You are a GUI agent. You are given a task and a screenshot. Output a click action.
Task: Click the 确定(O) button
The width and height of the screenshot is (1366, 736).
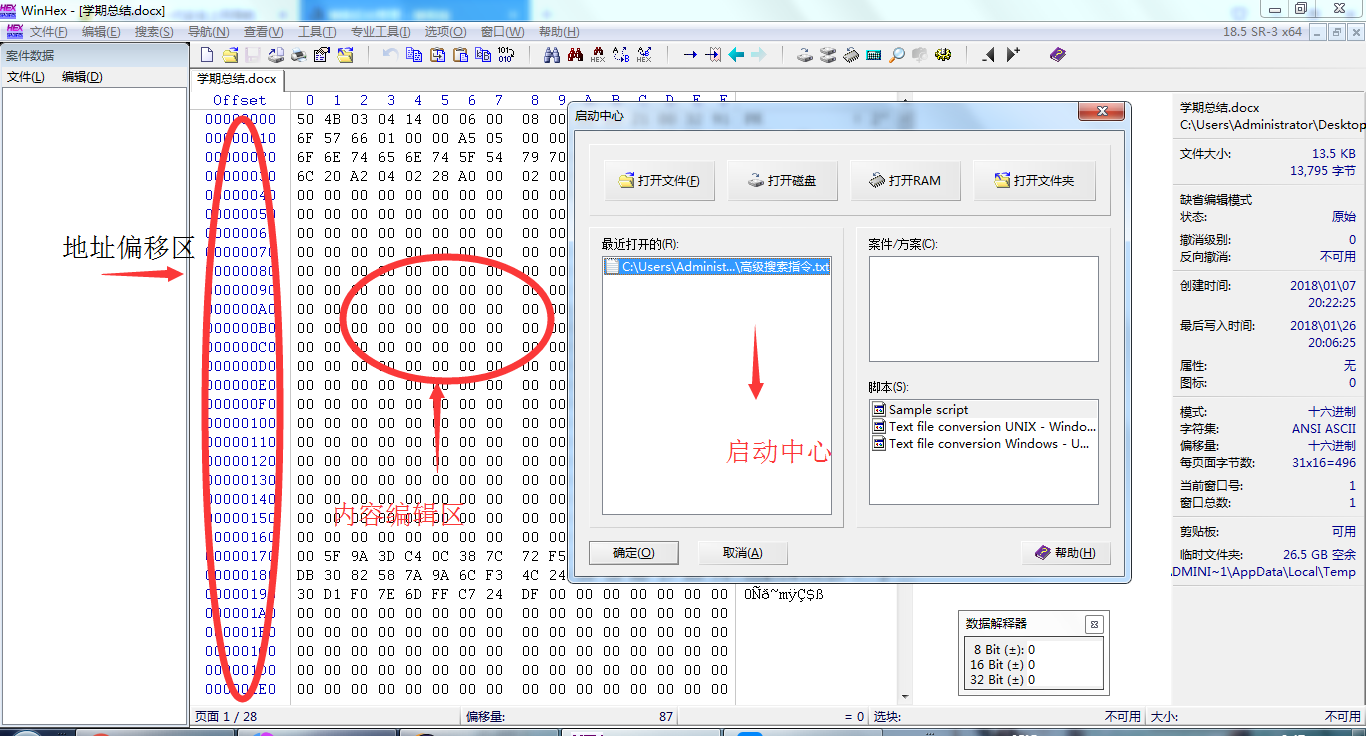point(634,553)
